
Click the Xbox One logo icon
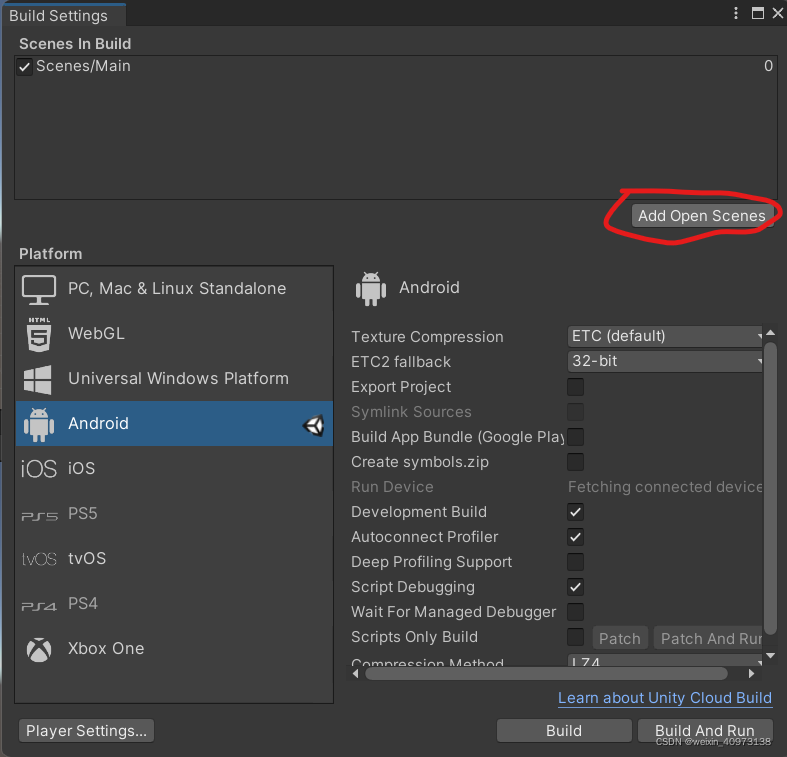[39, 650]
